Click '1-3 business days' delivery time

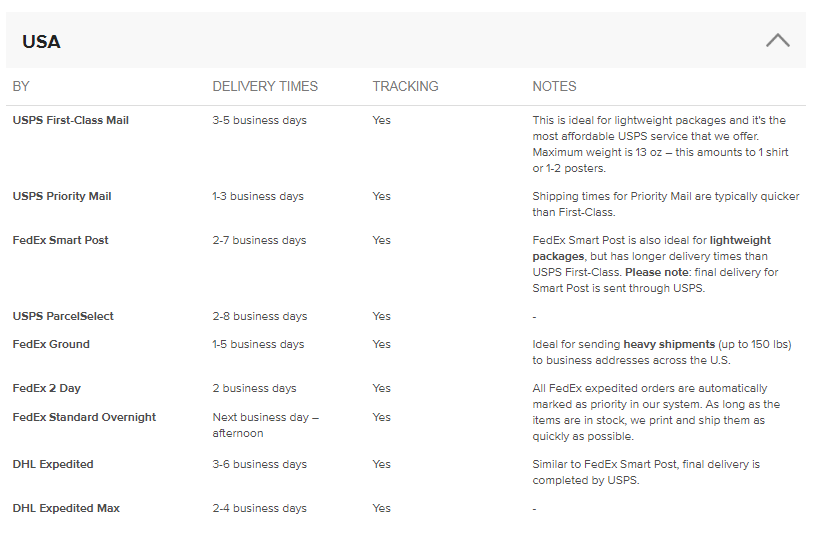click(258, 196)
